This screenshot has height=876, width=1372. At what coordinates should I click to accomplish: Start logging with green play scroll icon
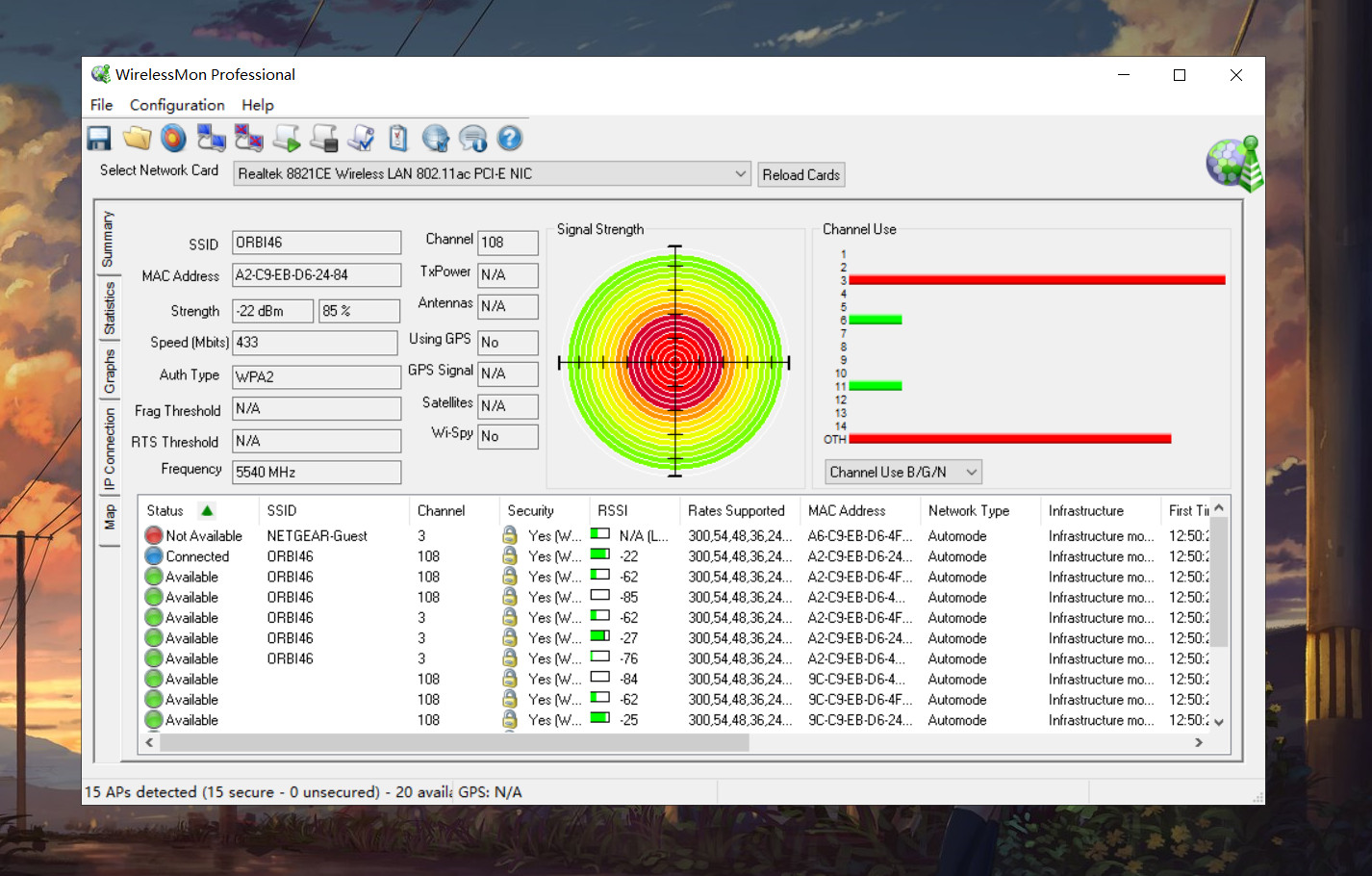[286, 139]
